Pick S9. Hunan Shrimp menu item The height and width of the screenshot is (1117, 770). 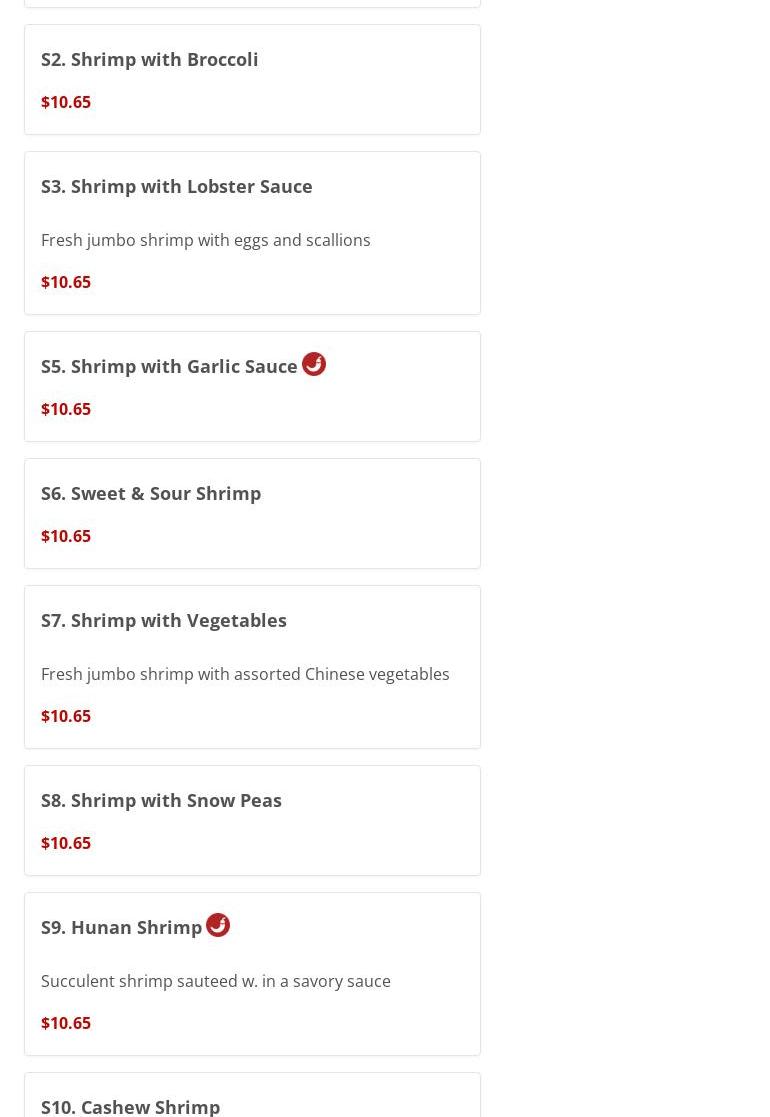[x=122, y=927]
